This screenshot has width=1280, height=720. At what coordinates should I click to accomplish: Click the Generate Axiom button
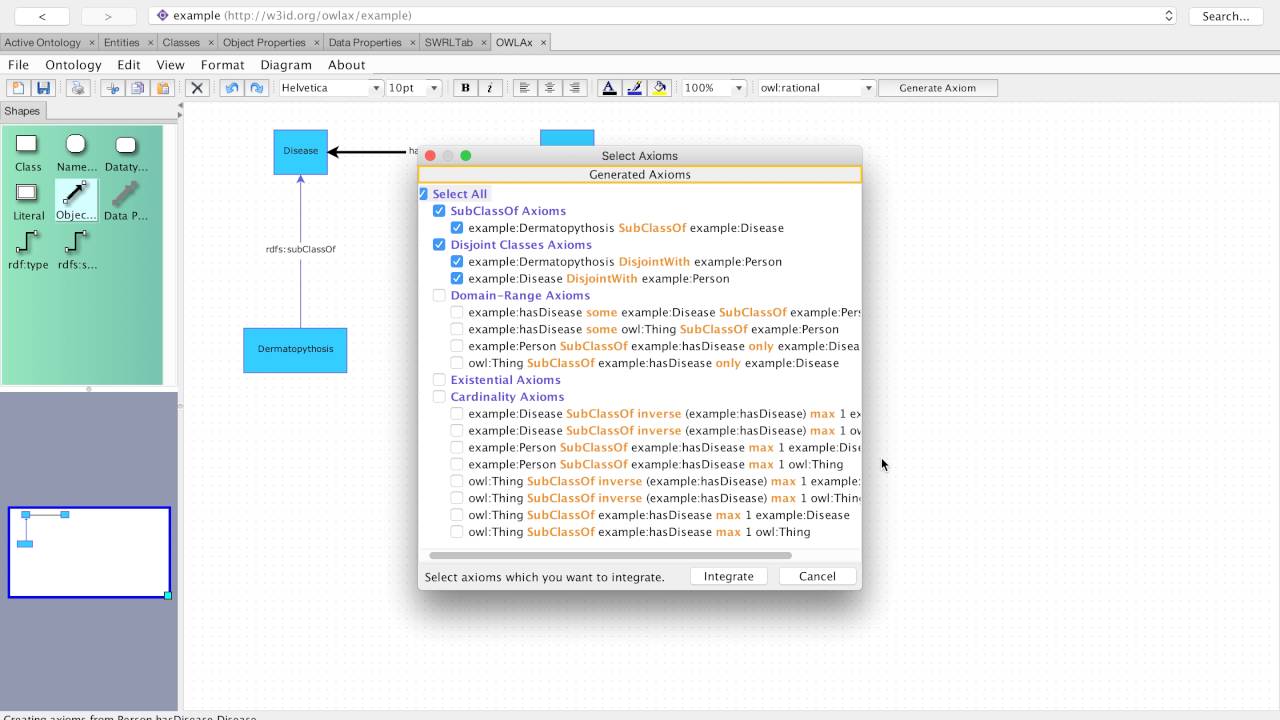(x=937, y=88)
